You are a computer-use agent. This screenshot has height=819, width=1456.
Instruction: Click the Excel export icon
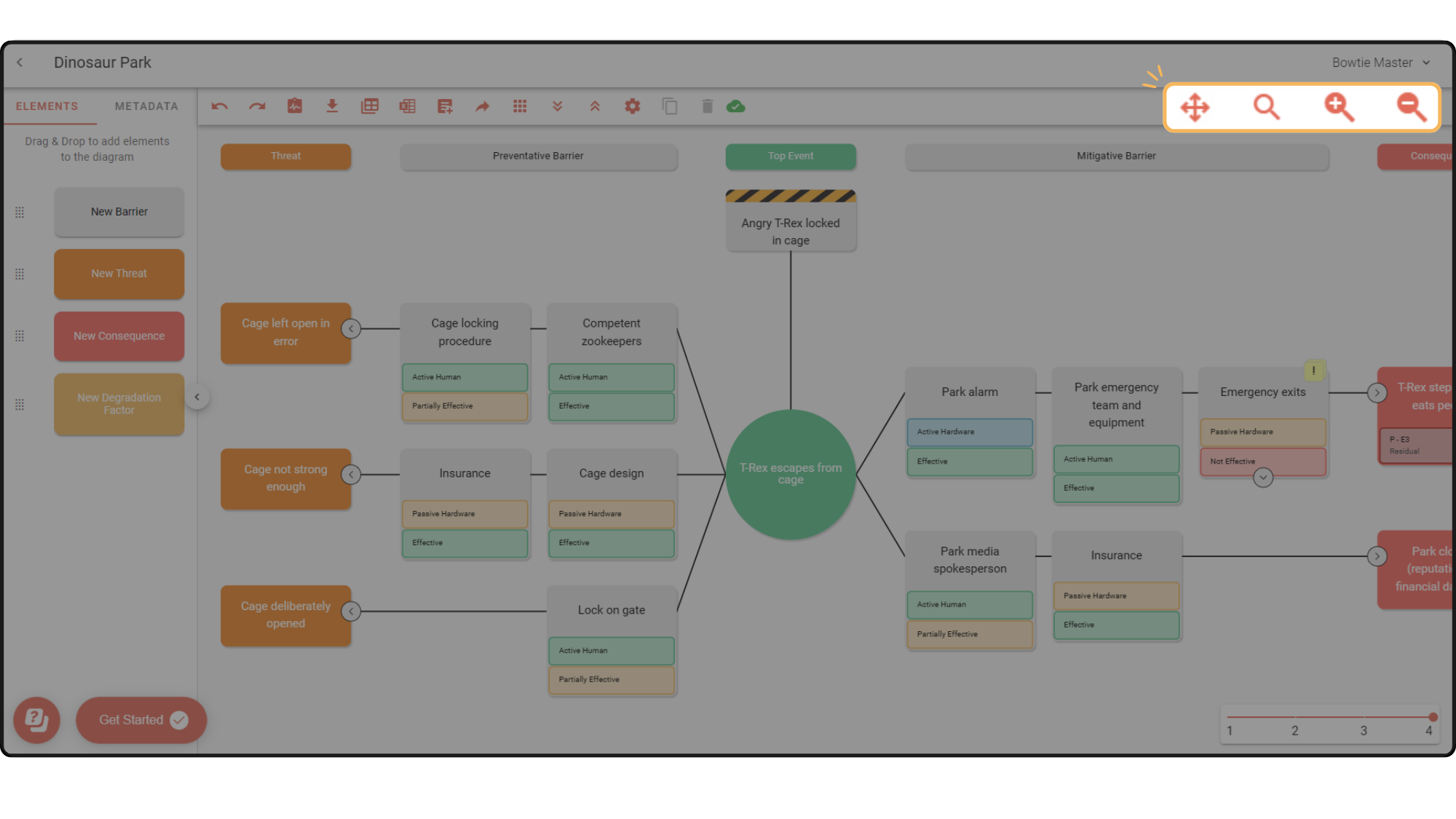point(407,106)
